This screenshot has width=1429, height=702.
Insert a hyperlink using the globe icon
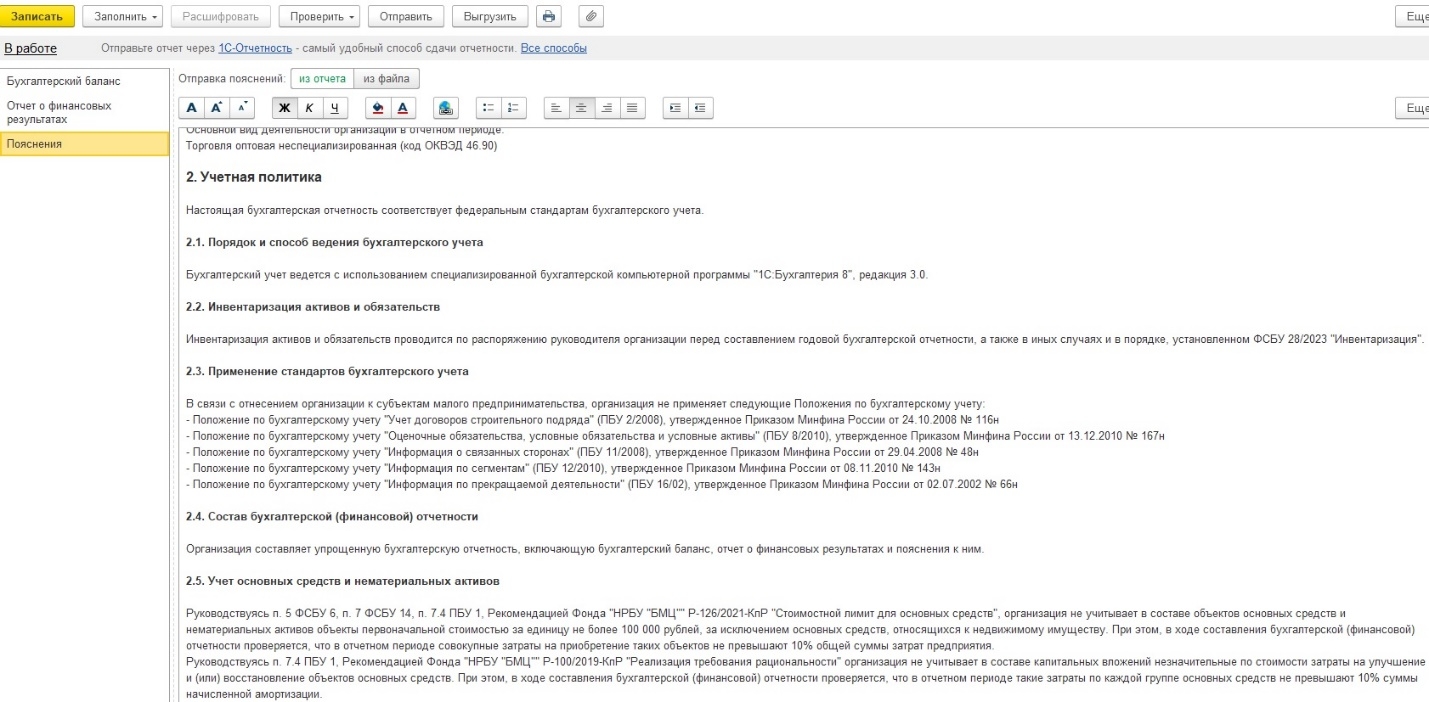click(446, 108)
